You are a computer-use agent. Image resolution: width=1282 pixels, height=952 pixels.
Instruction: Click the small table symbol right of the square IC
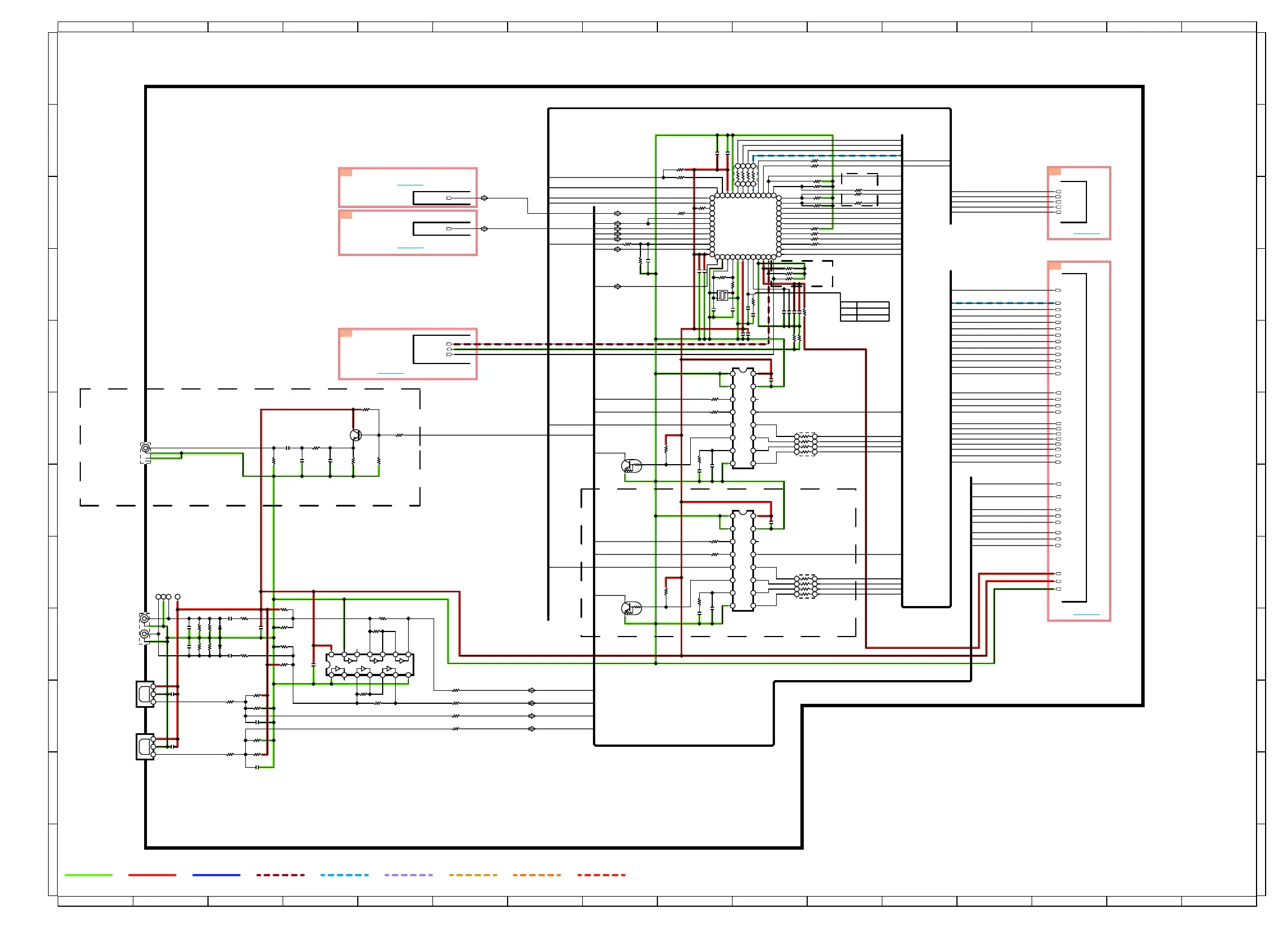point(864,311)
